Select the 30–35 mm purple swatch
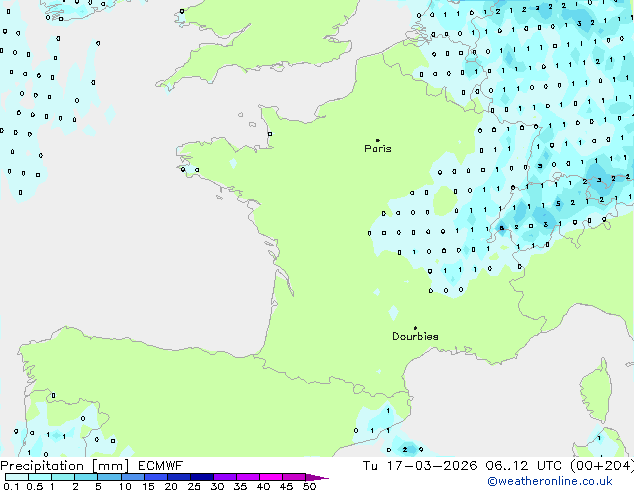634x490 pixels. tap(224, 477)
